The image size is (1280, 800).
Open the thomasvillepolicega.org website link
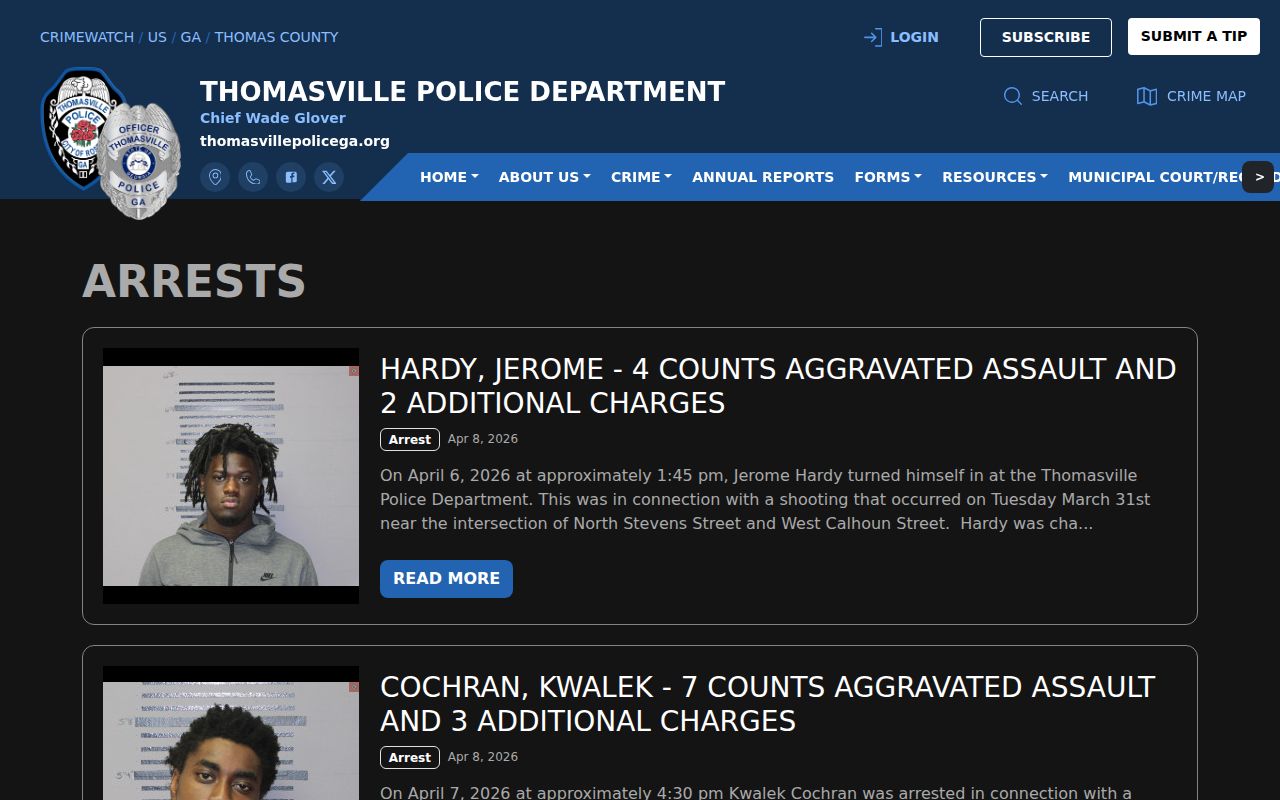[295, 141]
